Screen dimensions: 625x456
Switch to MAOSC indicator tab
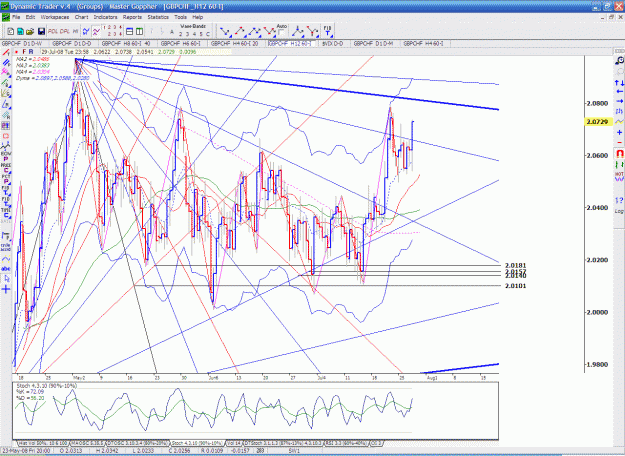[87, 443]
